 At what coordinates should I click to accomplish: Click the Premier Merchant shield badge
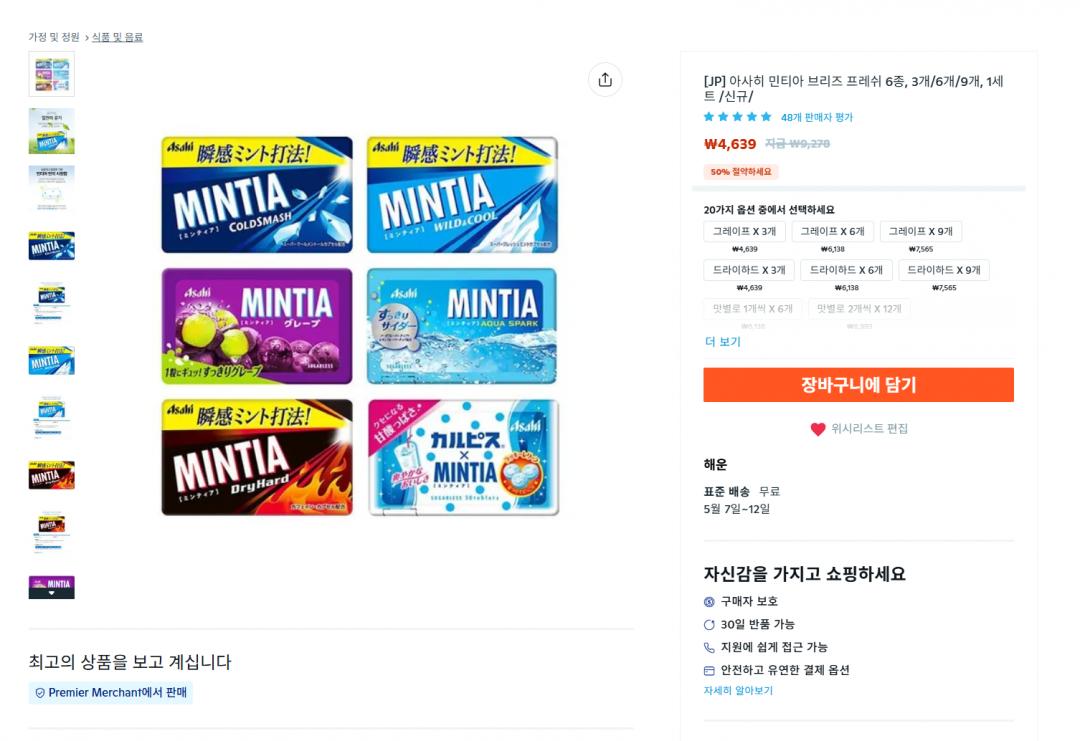click(x=40, y=692)
